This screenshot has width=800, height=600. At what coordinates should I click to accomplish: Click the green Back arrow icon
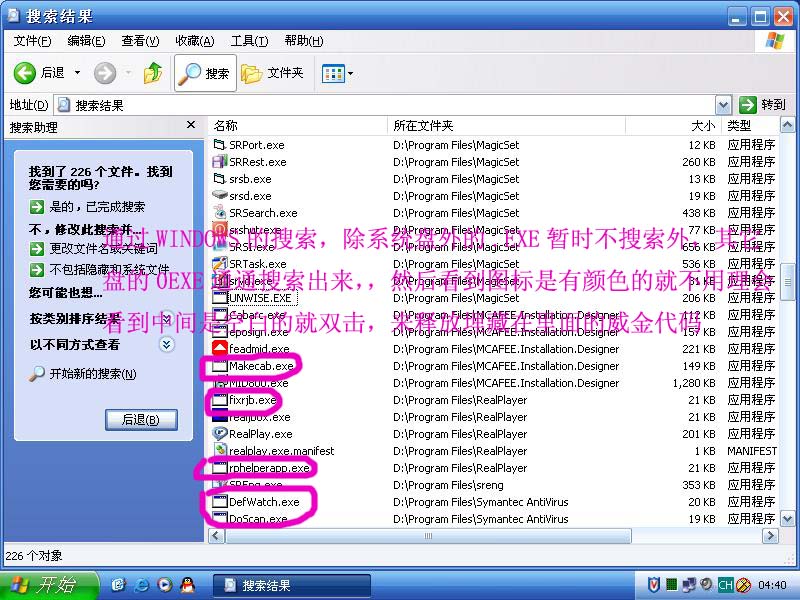point(24,73)
